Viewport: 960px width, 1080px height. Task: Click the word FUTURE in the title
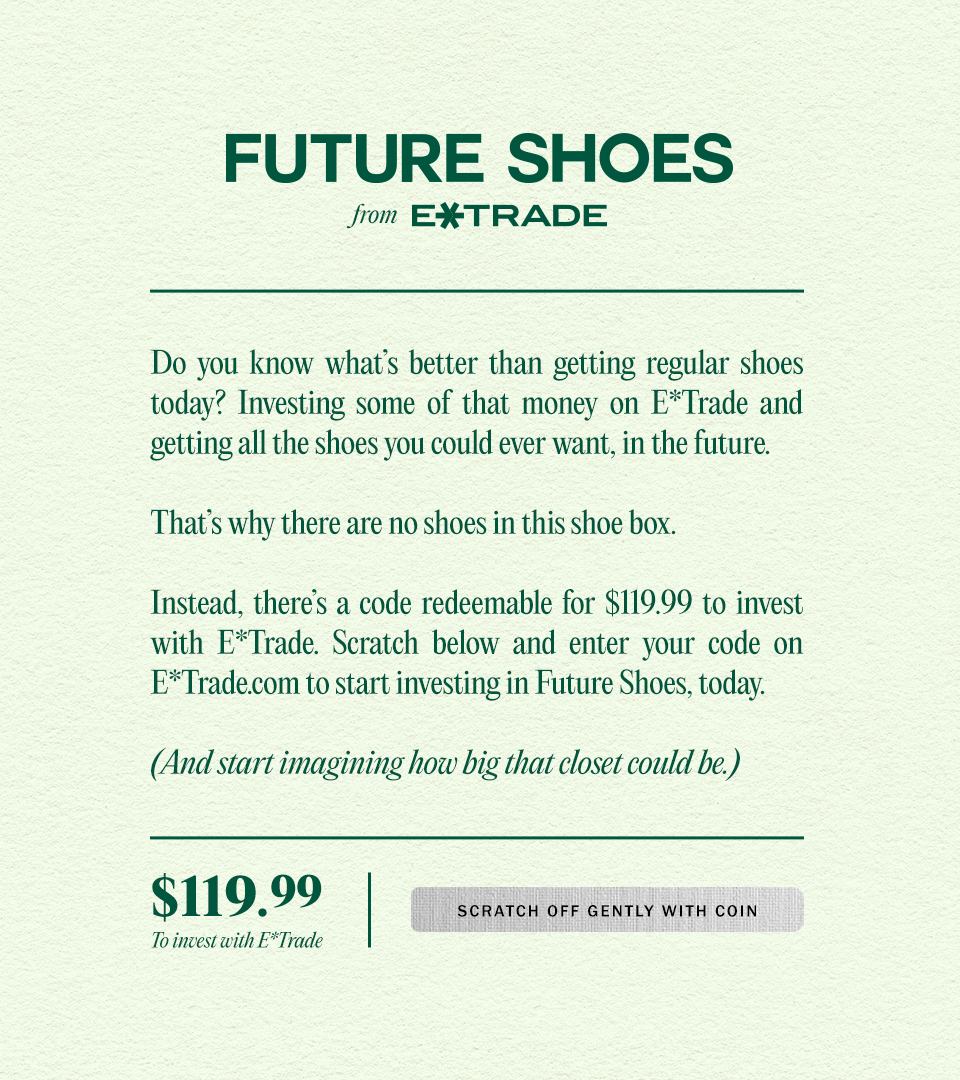tap(353, 158)
